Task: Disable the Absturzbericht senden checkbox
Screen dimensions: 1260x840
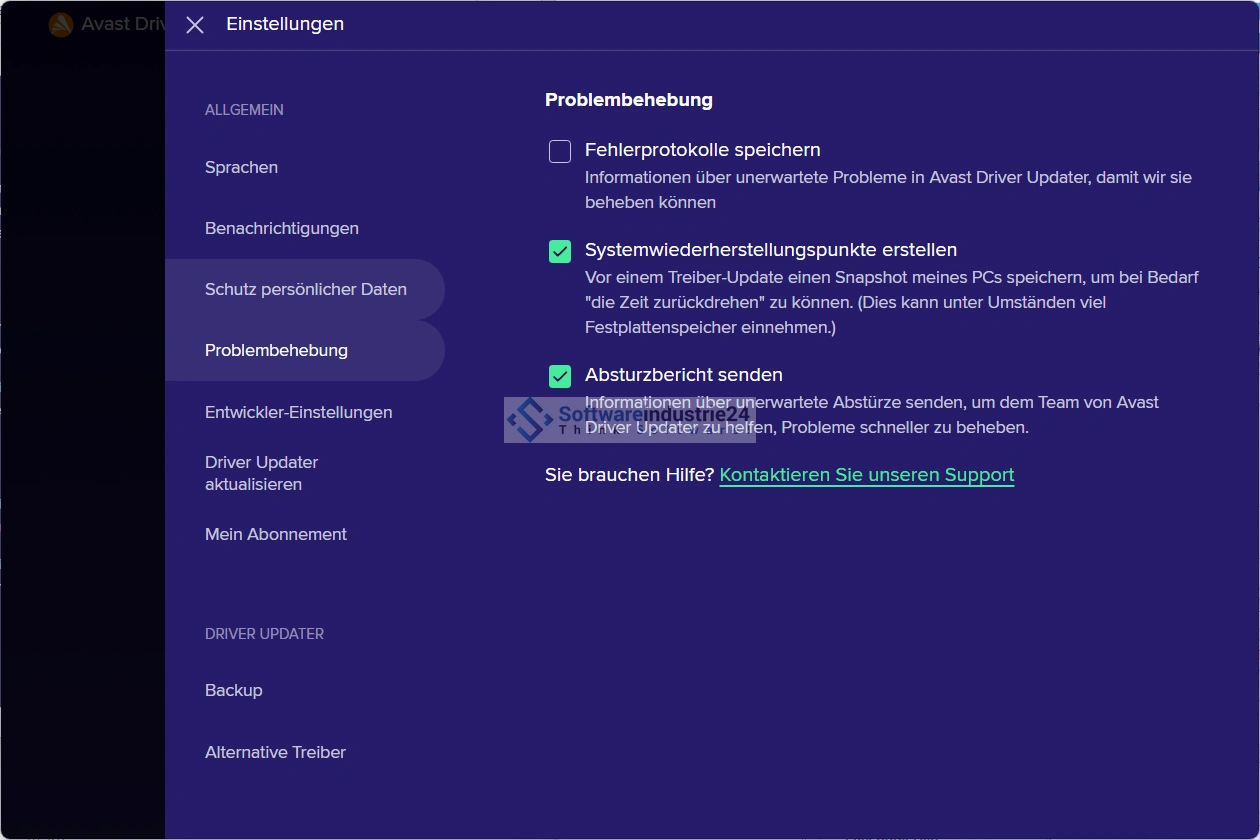Action: point(560,376)
